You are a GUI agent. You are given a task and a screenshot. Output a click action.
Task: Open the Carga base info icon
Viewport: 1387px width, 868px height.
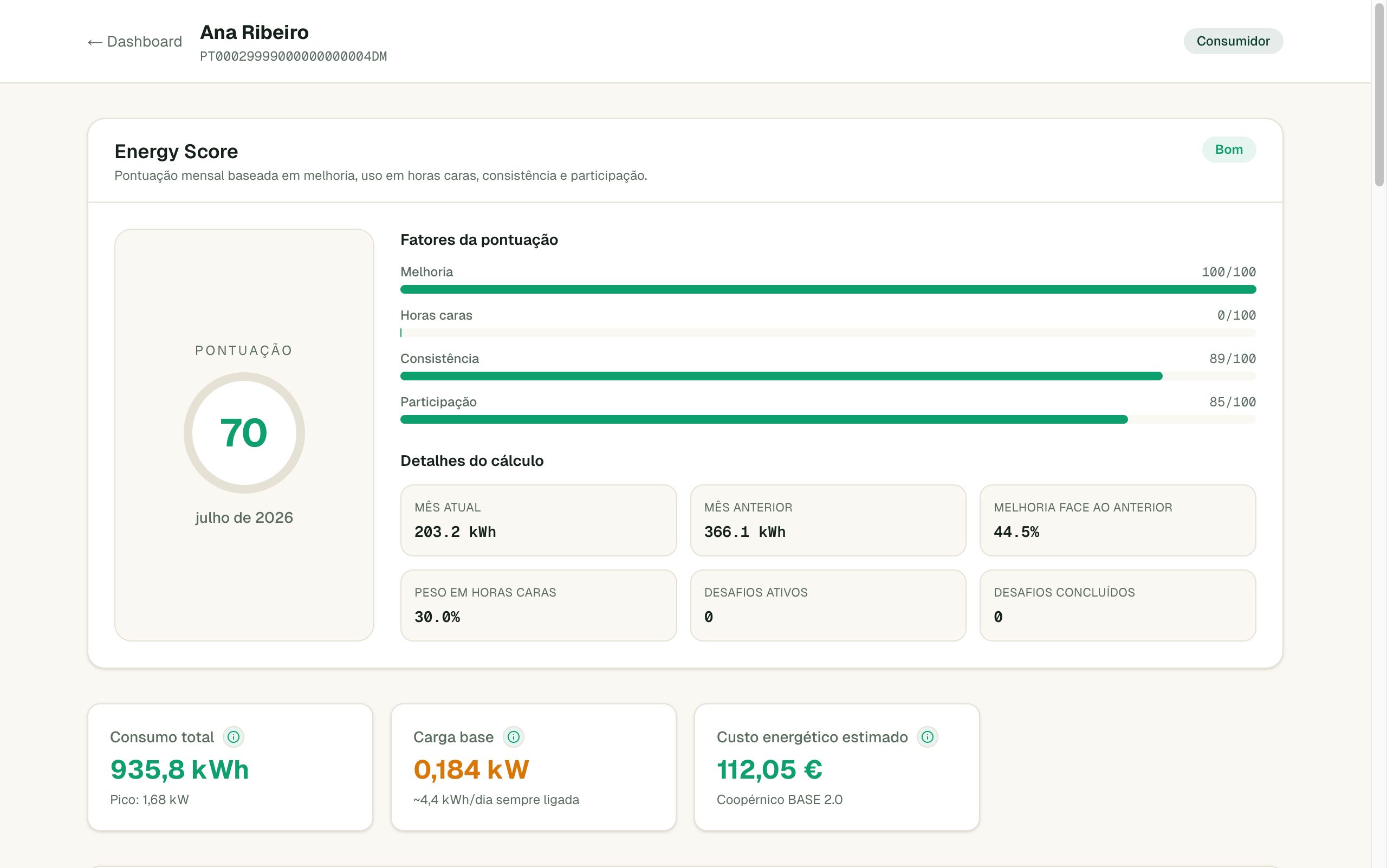513,736
